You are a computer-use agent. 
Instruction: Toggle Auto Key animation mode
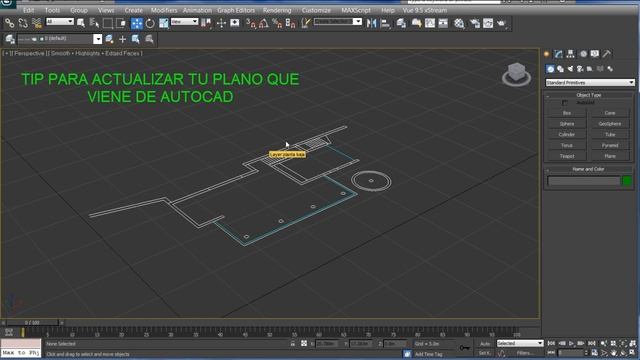(485, 344)
